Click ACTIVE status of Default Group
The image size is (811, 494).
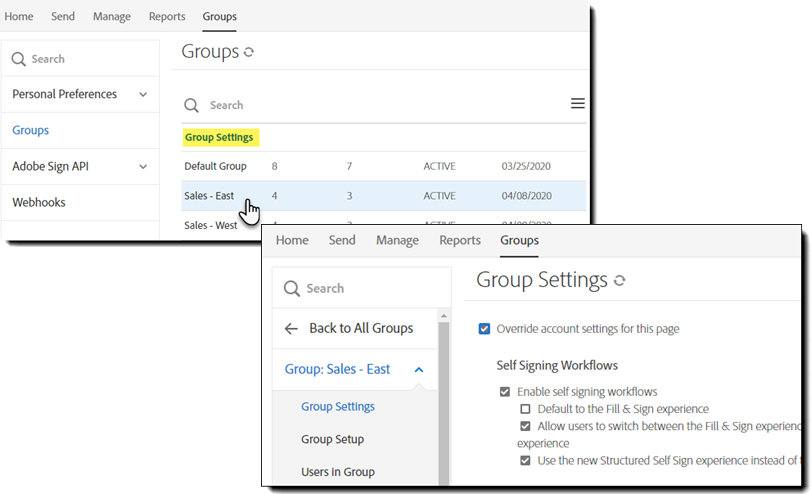(440, 166)
